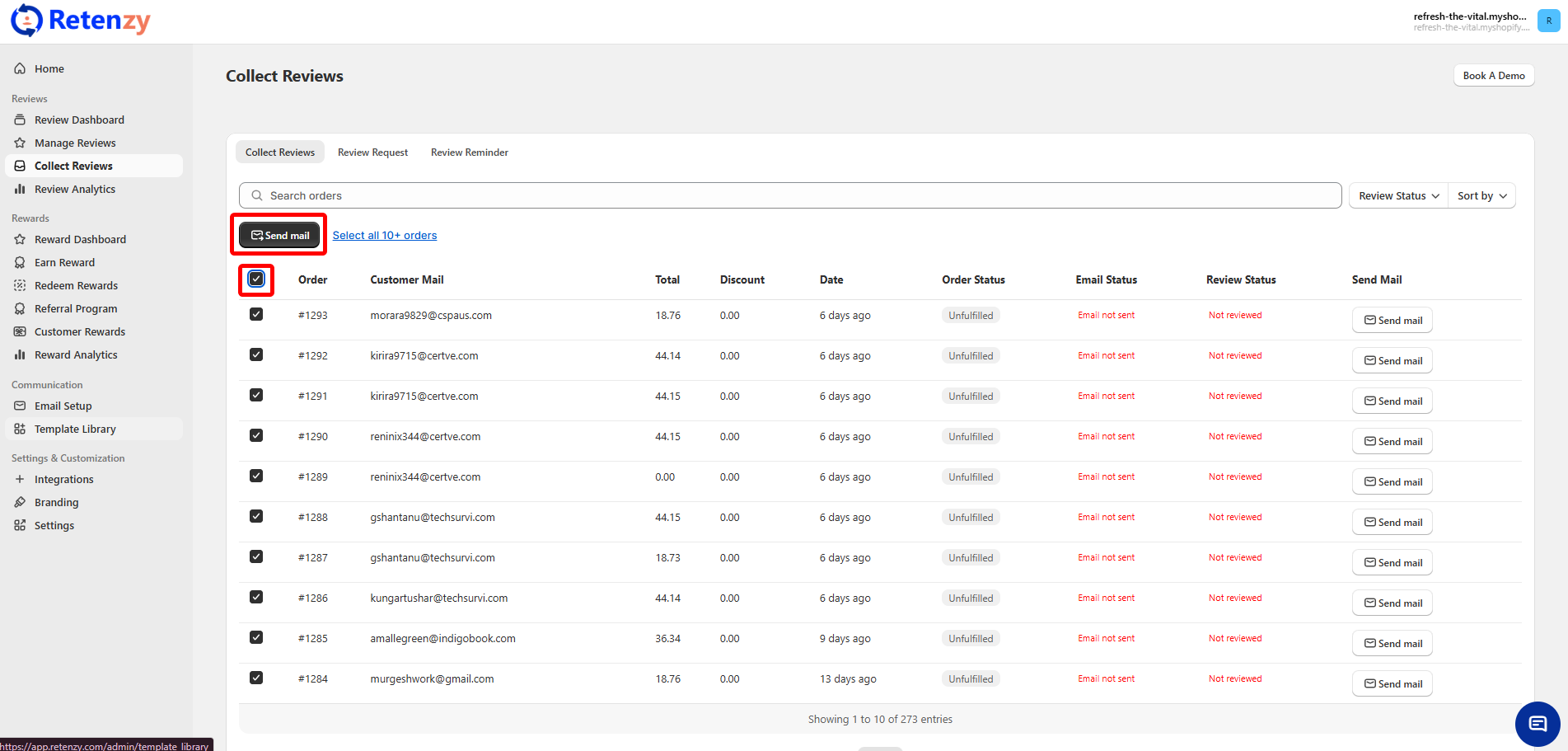
Task: Click the Branding brush icon
Action: pyautogui.click(x=20, y=502)
